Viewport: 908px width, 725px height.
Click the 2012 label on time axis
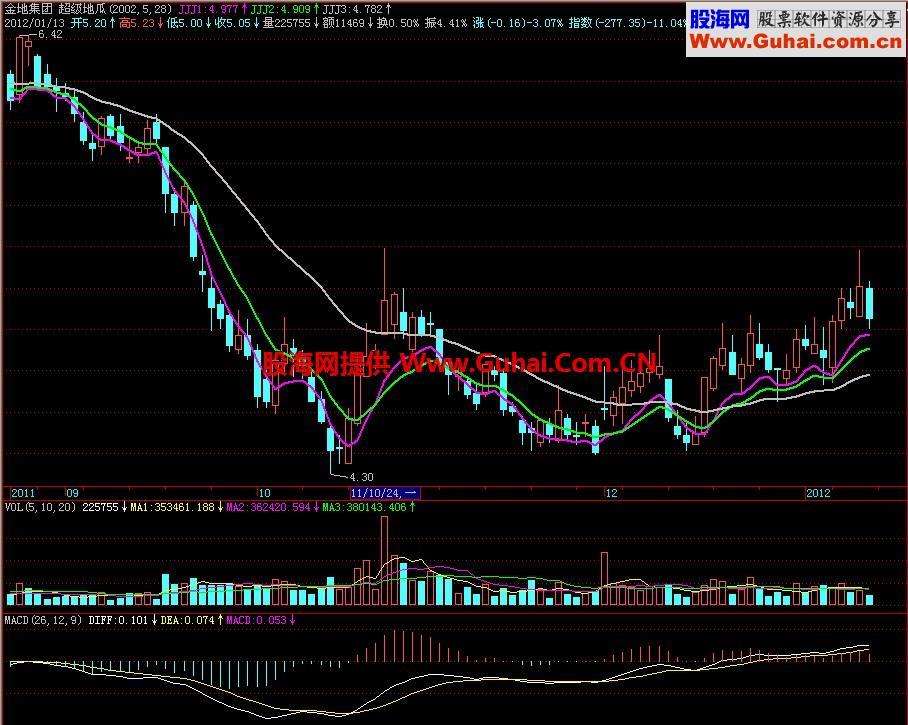point(819,493)
